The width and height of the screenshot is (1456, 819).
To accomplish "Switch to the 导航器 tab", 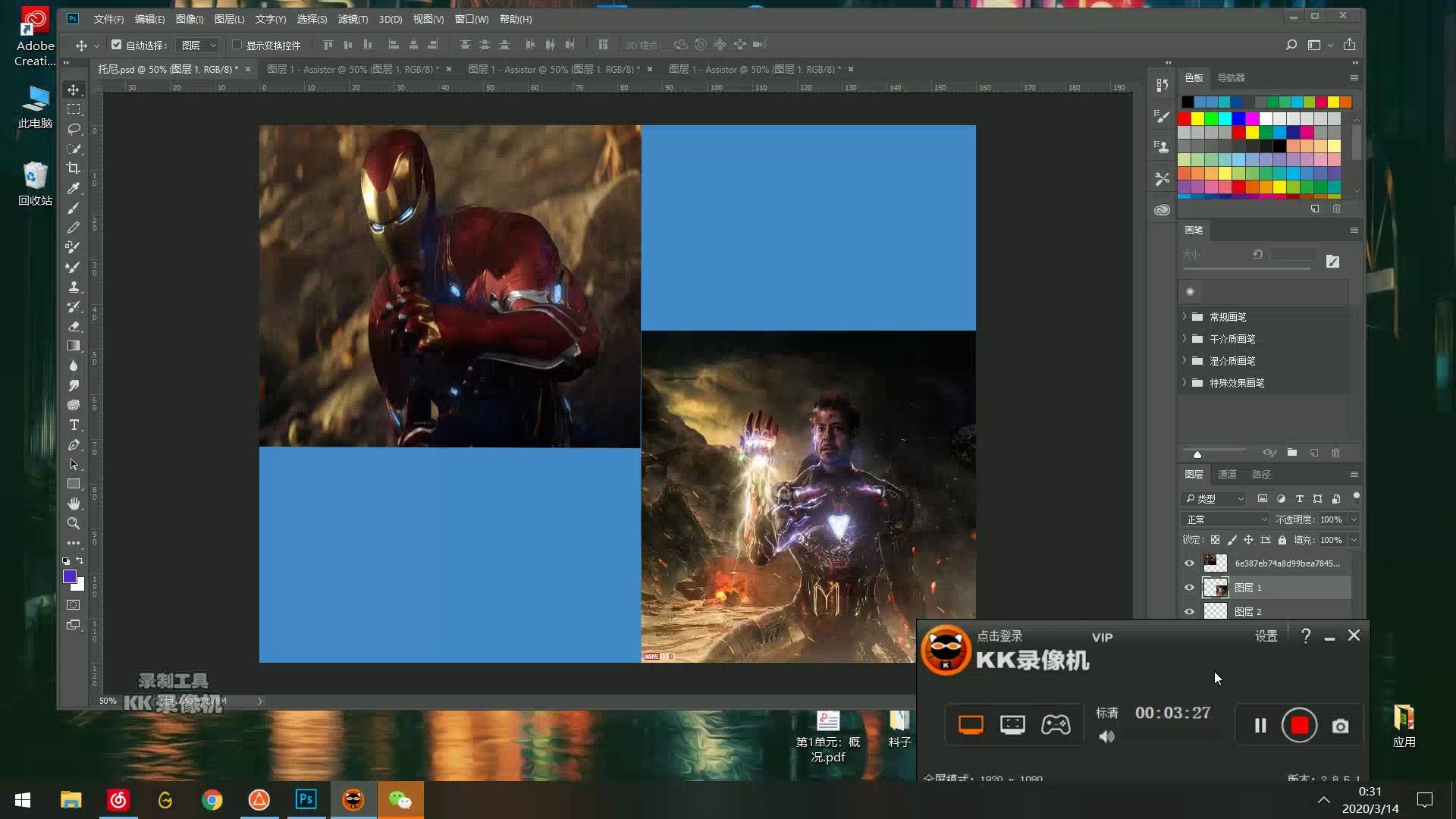I will pos(1231,77).
